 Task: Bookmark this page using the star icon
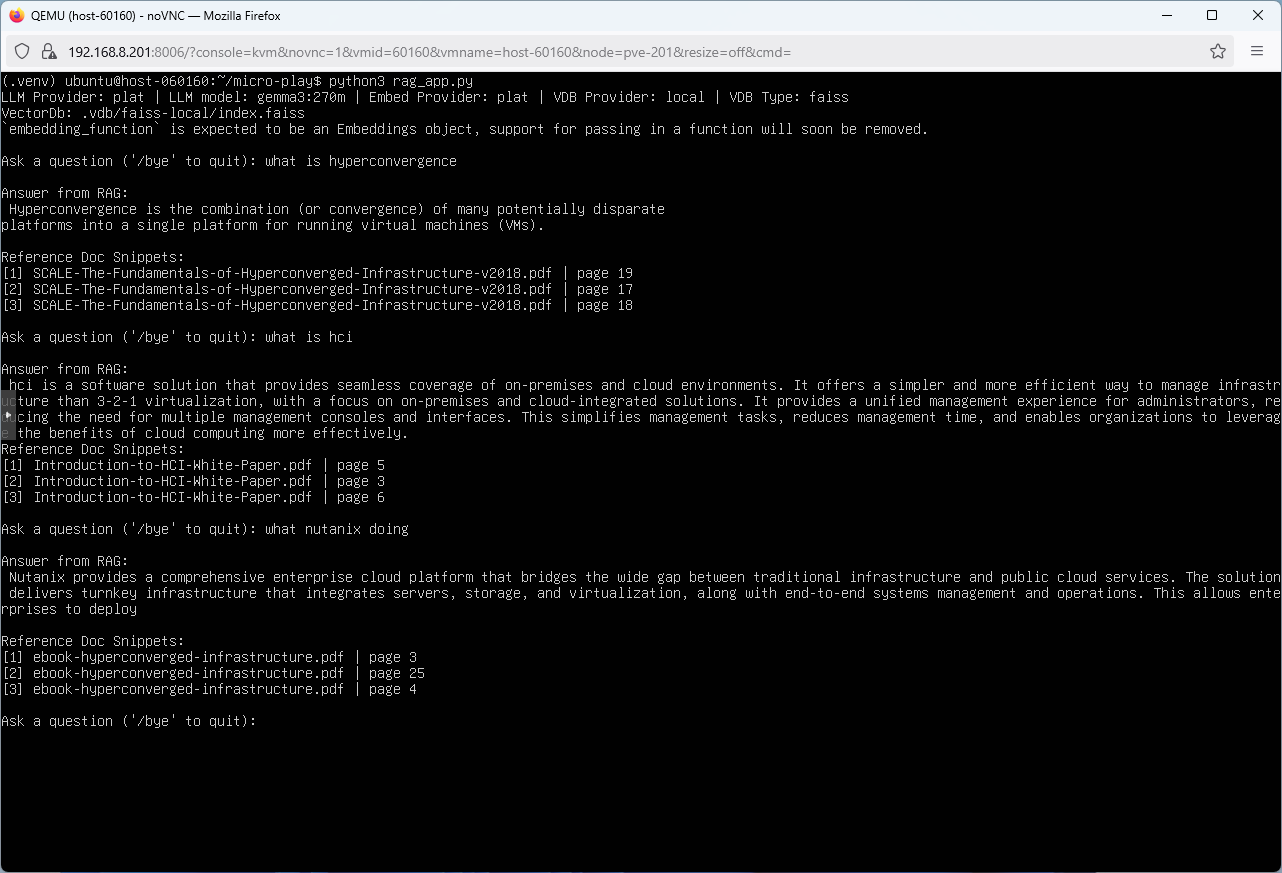1218,51
